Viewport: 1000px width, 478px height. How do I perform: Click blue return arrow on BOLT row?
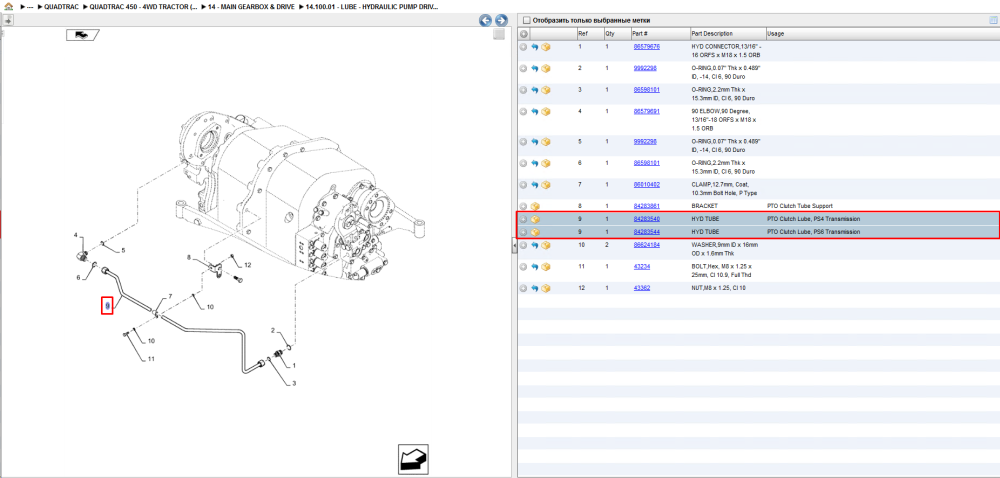pyautogui.click(x=535, y=266)
